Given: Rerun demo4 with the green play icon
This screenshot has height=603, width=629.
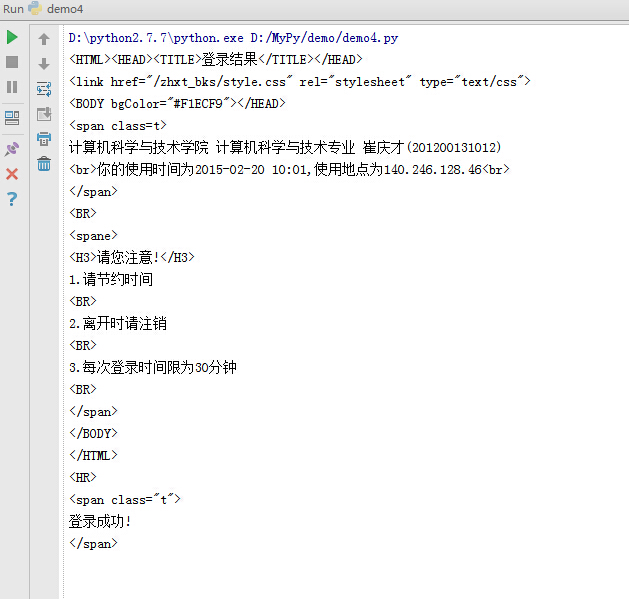Looking at the screenshot, I should (x=12, y=37).
